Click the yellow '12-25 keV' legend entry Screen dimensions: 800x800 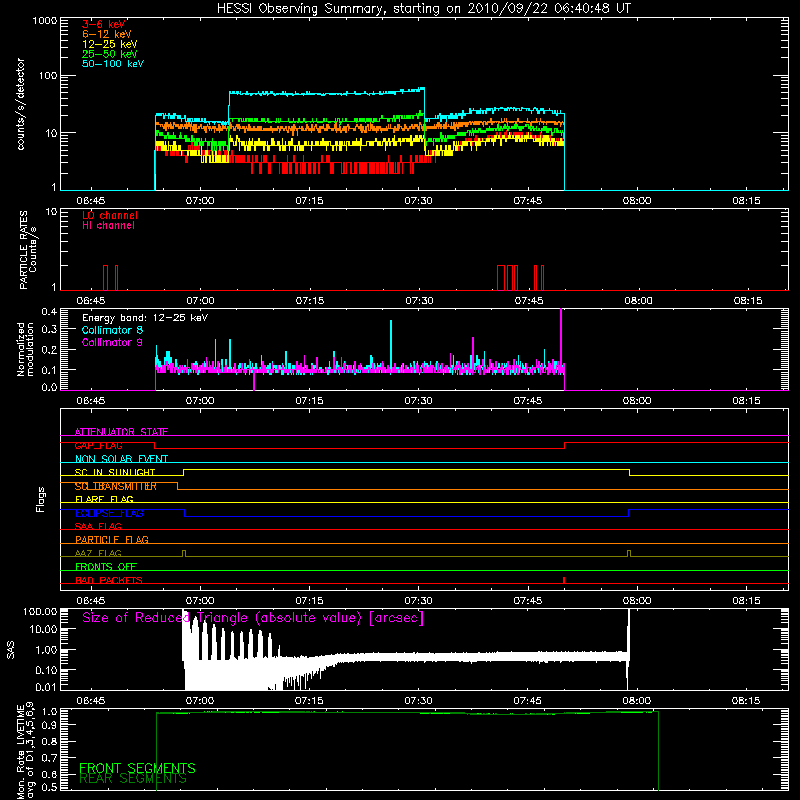110,44
